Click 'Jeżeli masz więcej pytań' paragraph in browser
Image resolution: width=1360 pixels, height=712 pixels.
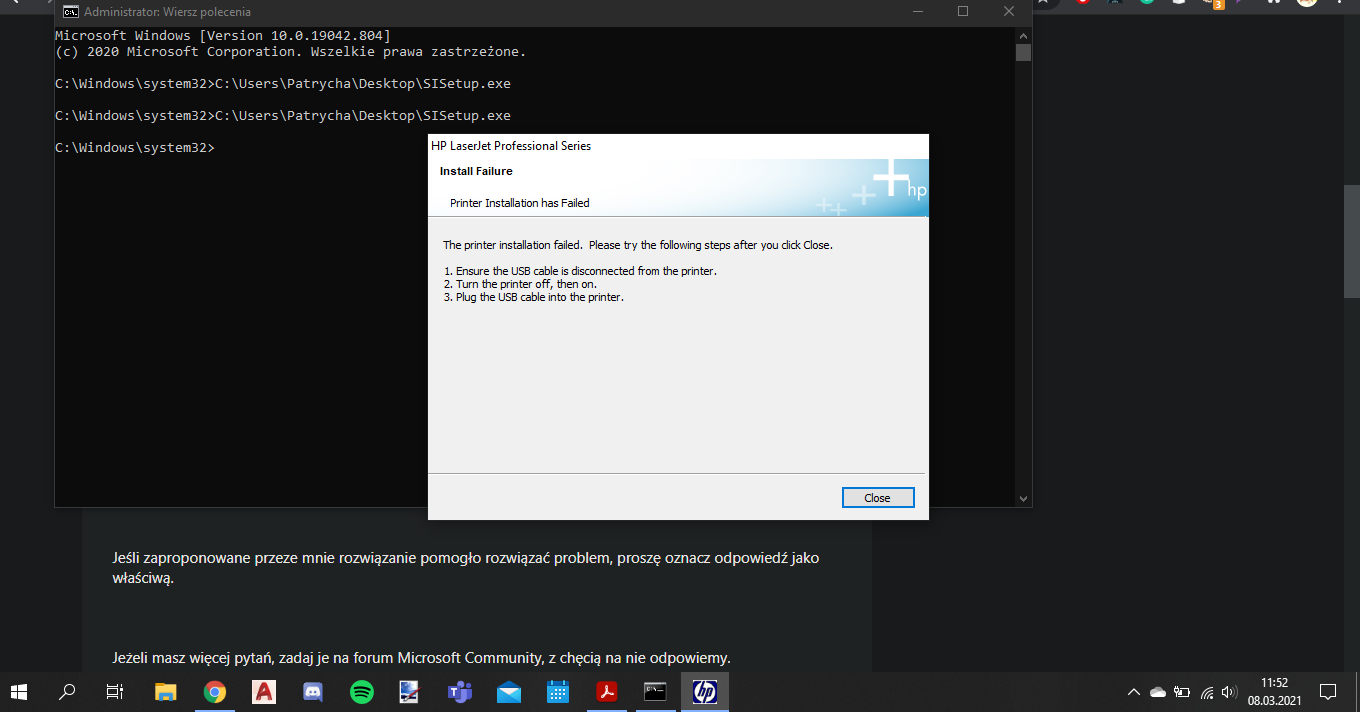[421, 658]
